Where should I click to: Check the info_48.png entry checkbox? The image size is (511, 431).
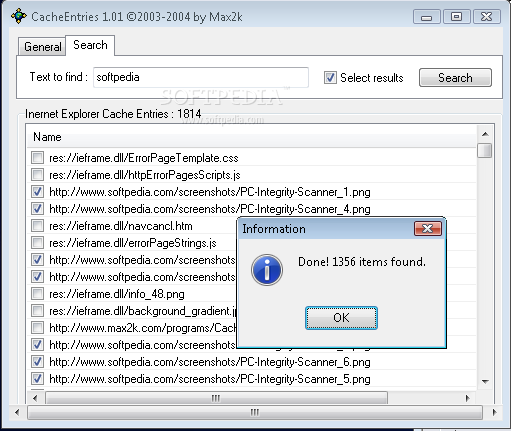(x=37, y=293)
